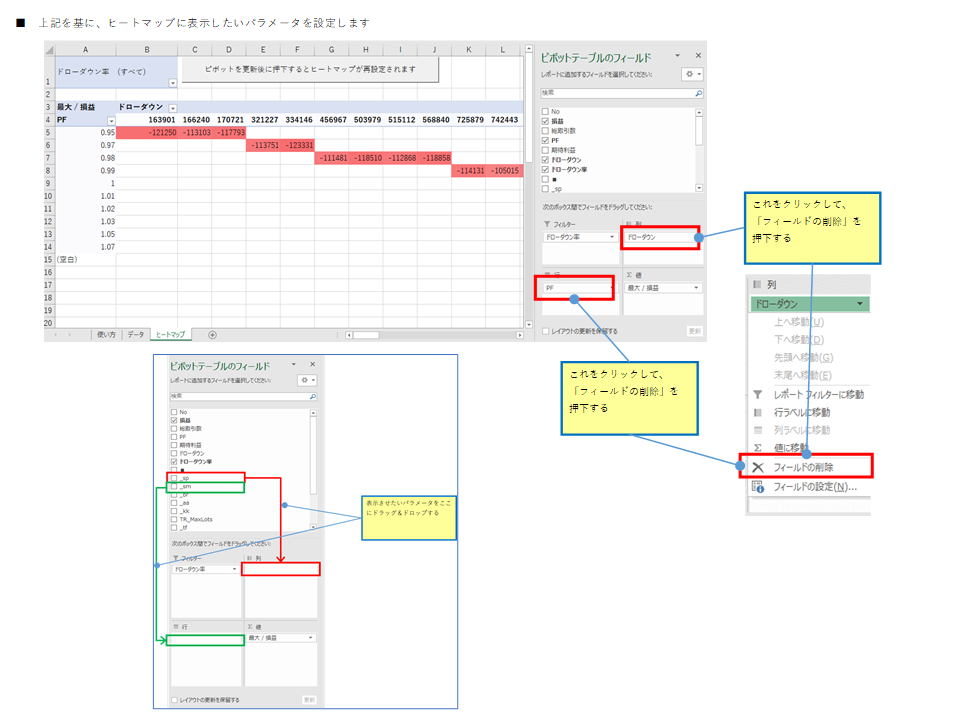The width and height of the screenshot is (960, 720).
Task: Click green ドローダウン dropdown in context menu
Action: tap(810, 304)
